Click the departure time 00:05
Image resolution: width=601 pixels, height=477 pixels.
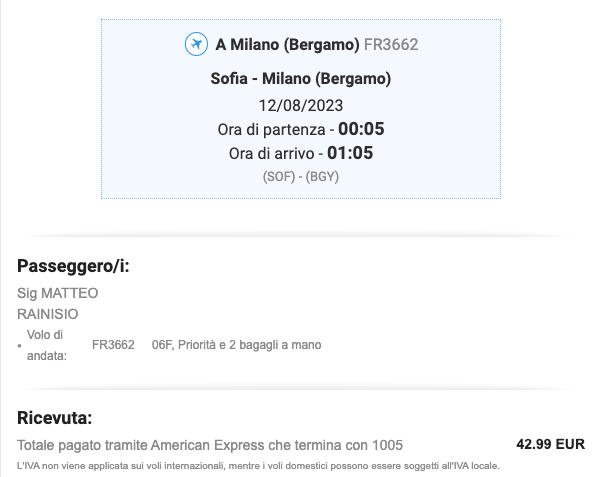tap(361, 129)
